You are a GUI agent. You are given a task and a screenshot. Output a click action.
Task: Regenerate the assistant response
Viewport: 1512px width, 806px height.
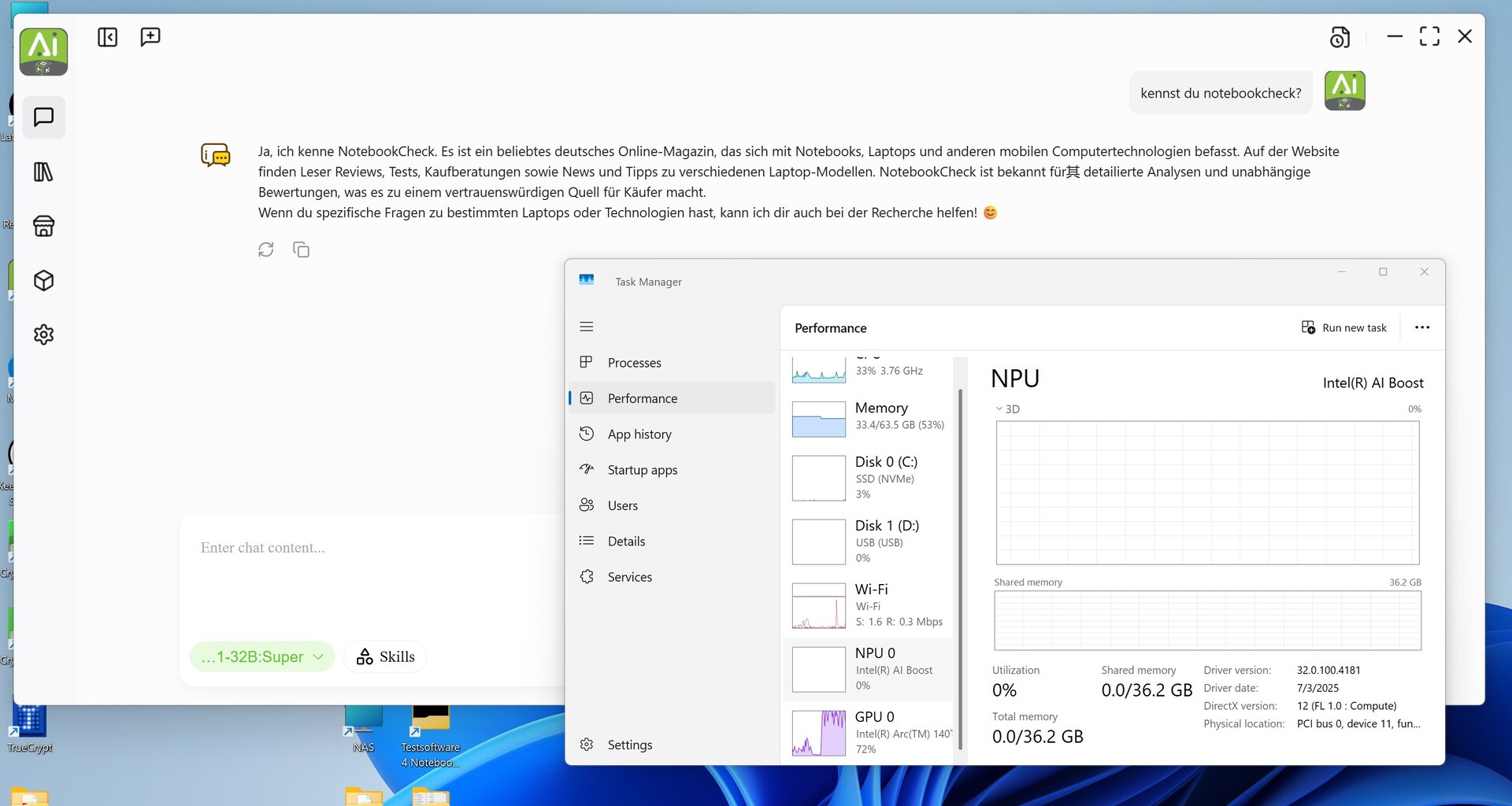click(266, 250)
